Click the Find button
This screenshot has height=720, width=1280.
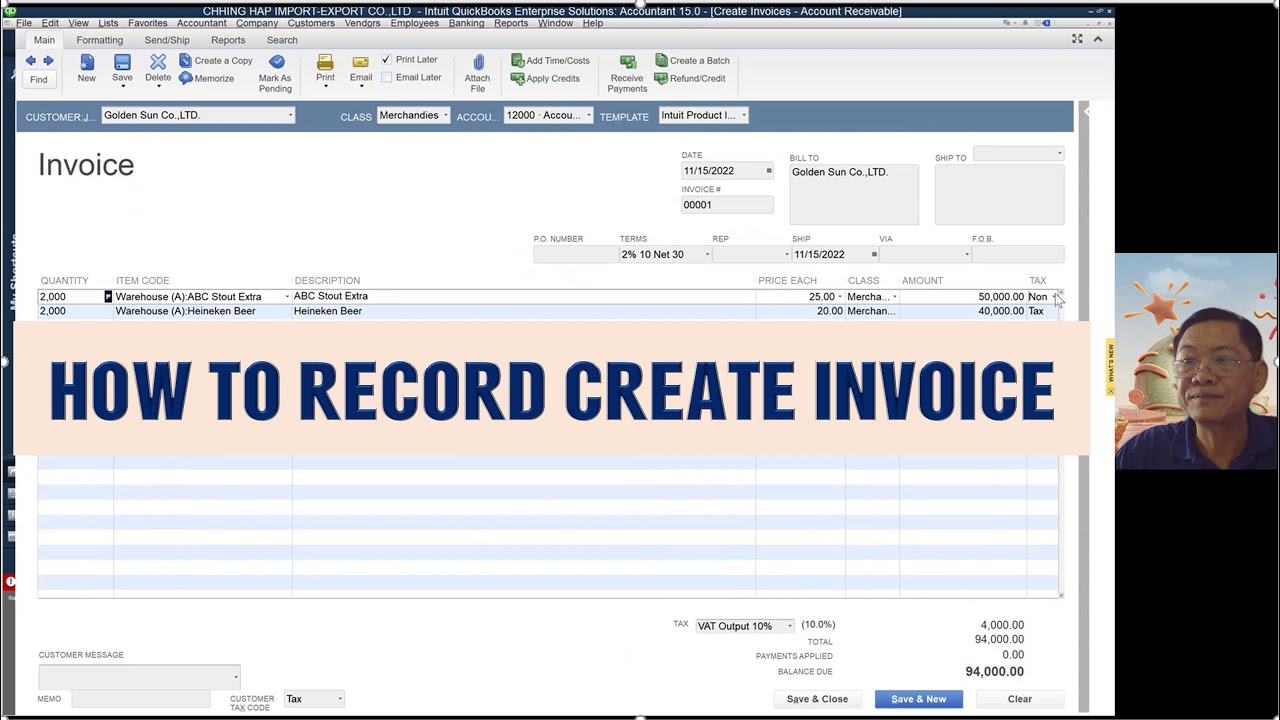click(38, 79)
